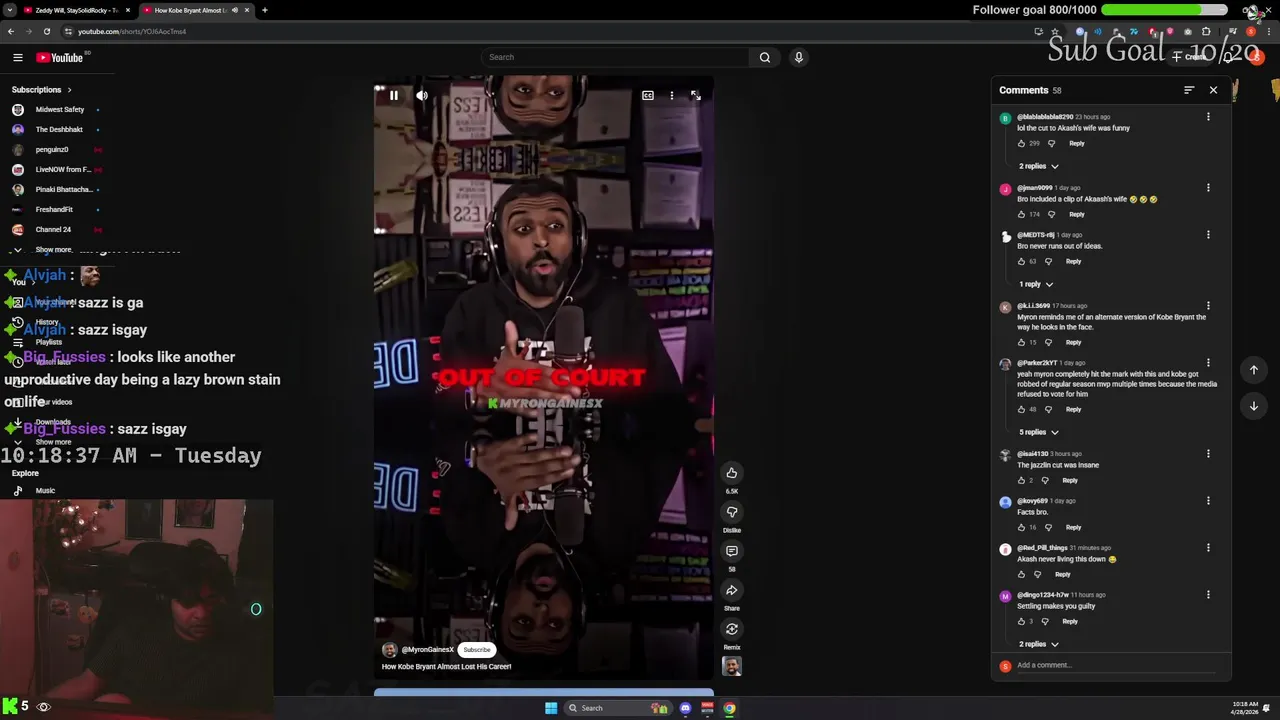Open the comments sort order menu

point(1189,90)
